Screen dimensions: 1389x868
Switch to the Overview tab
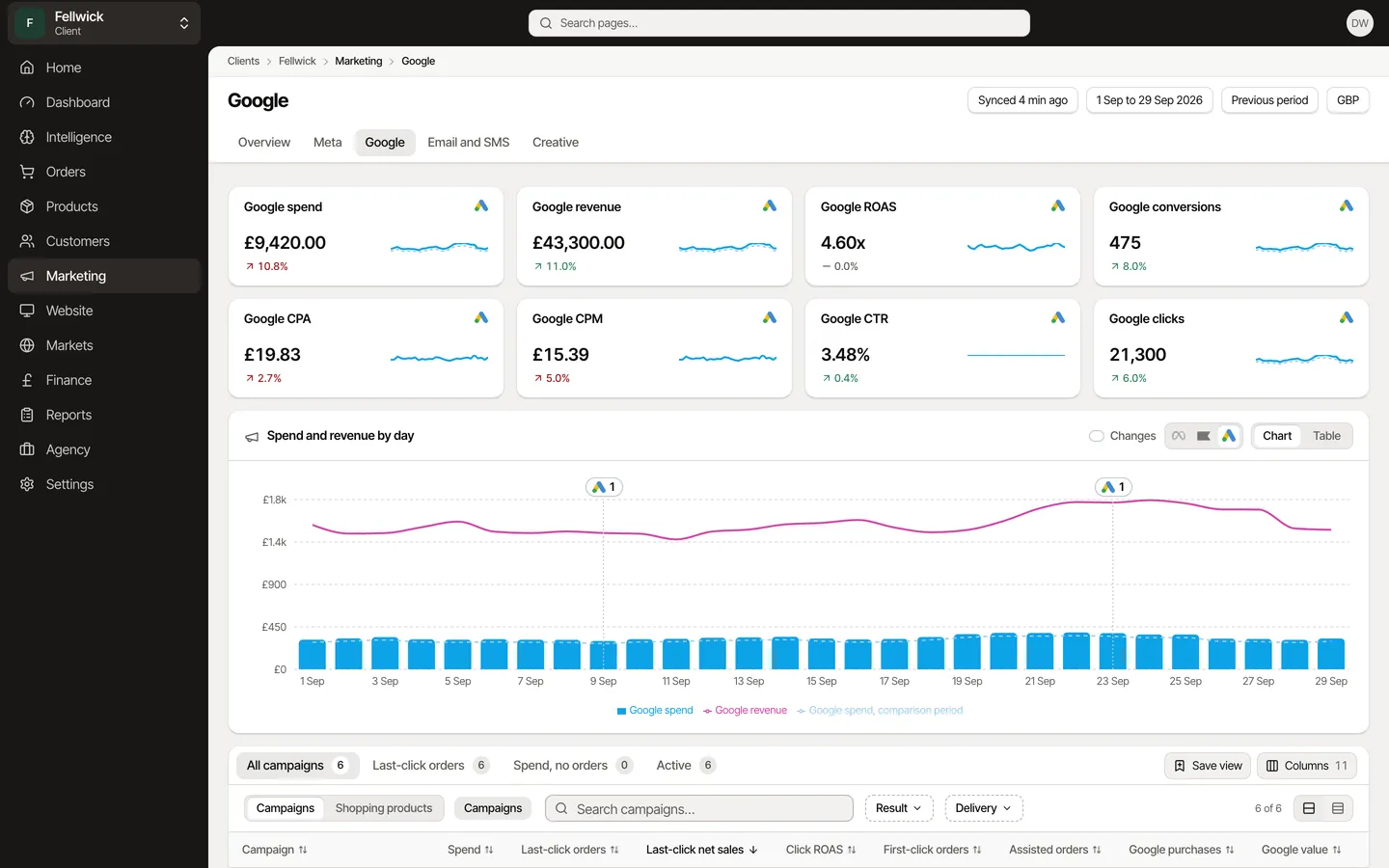point(264,143)
